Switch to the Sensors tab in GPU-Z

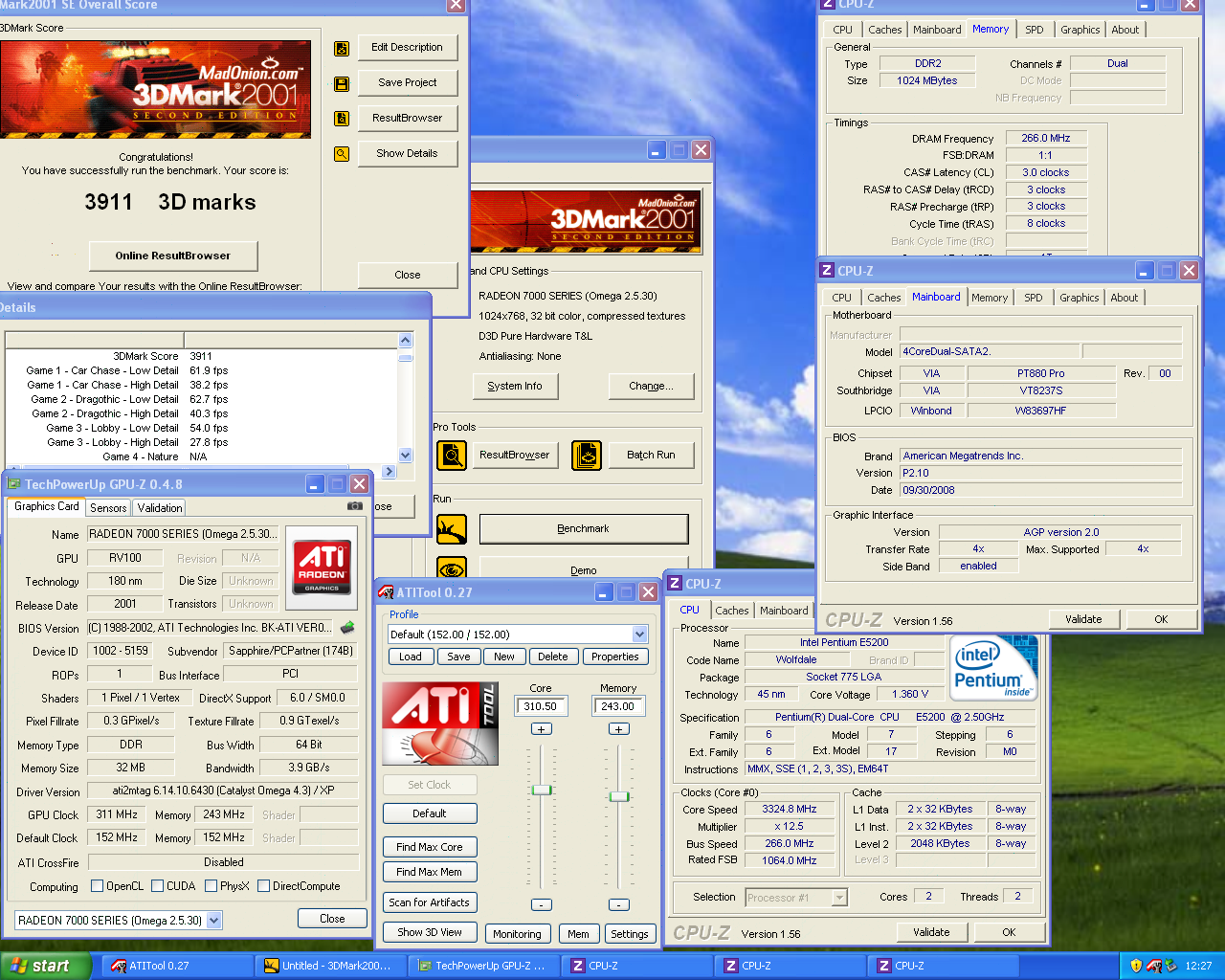coord(108,508)
